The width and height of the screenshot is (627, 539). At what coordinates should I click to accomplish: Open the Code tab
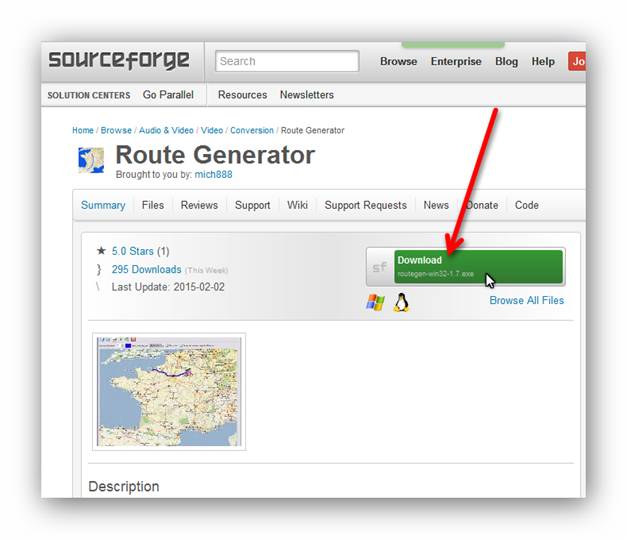(x=526, y=205)
